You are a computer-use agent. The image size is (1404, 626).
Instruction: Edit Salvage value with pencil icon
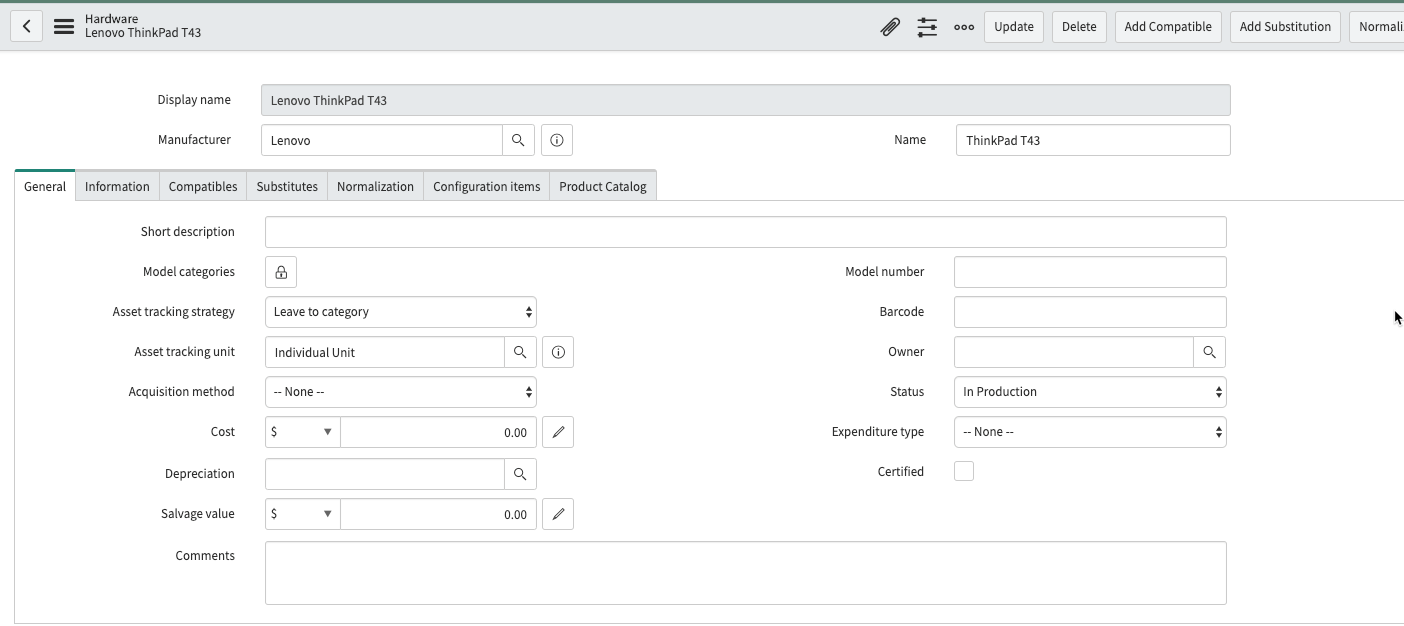tap(558, 514)
